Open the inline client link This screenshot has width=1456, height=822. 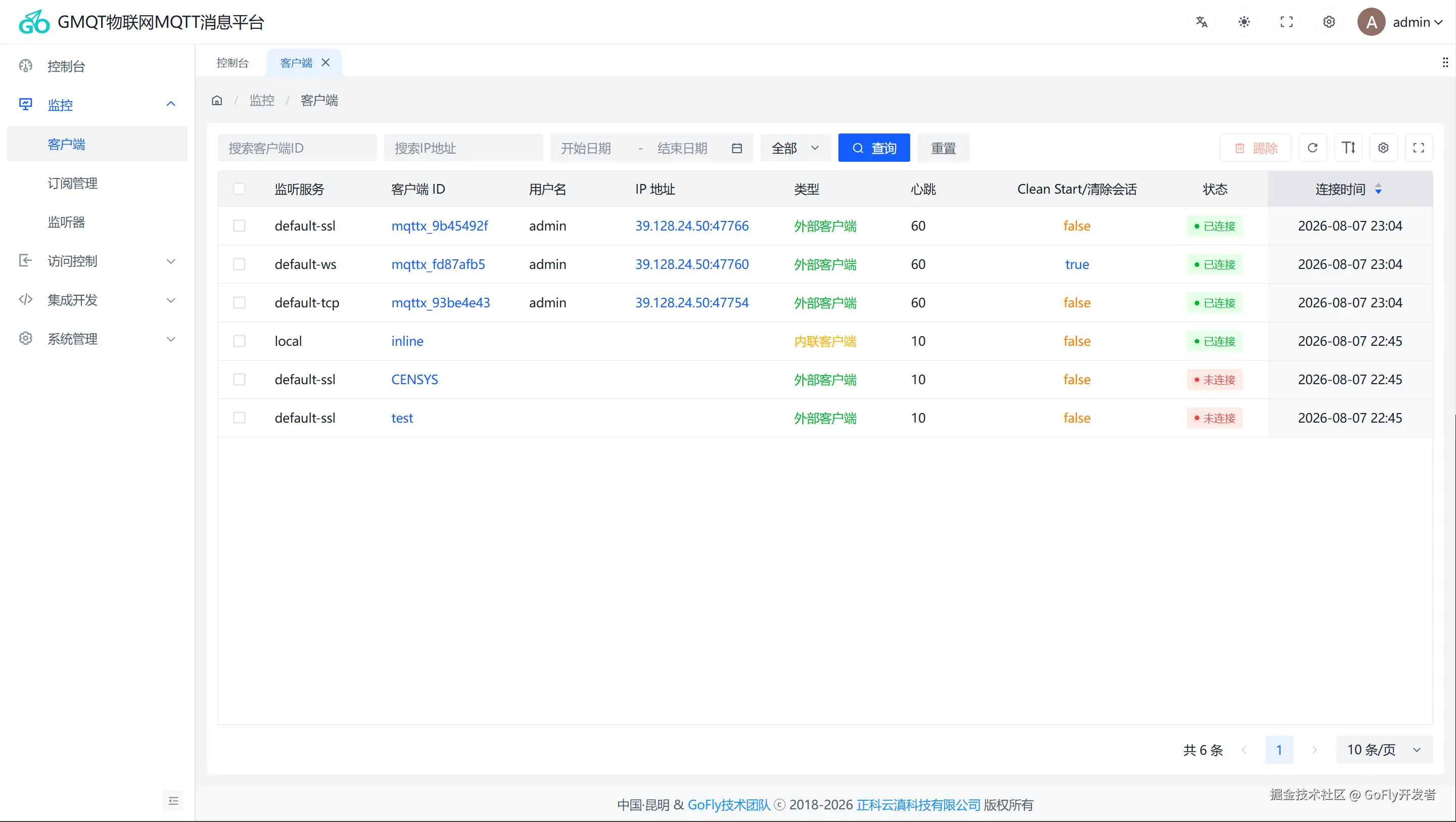(407, 341)
